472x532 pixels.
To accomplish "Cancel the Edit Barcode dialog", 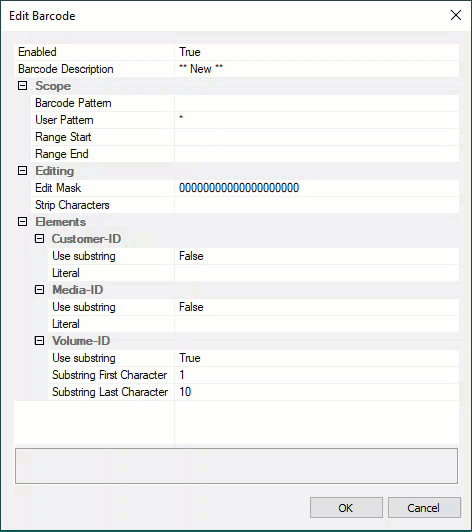I will (424, 508).
